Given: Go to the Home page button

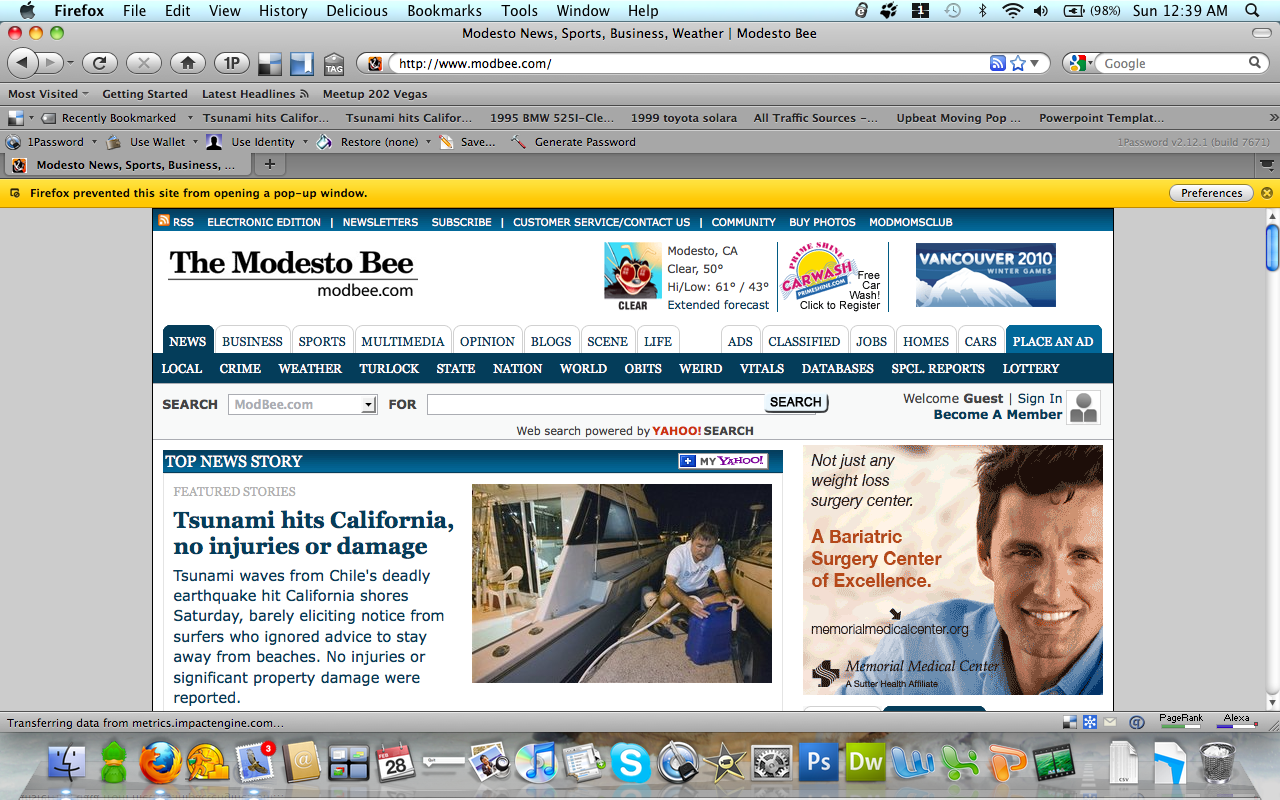Looking at the screenshot, I should coord(187,63).
